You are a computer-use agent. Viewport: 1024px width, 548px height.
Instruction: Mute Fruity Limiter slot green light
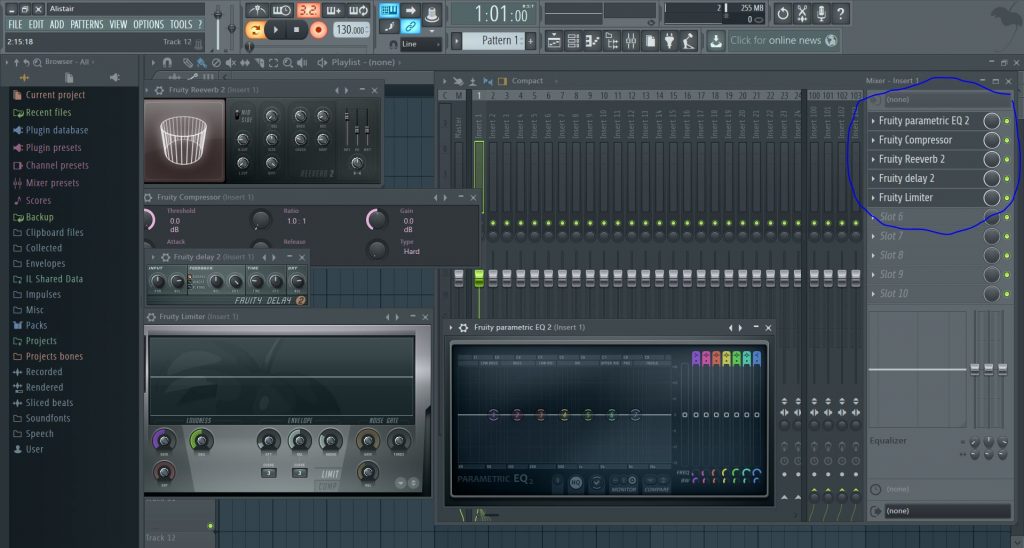[1007, 198]
